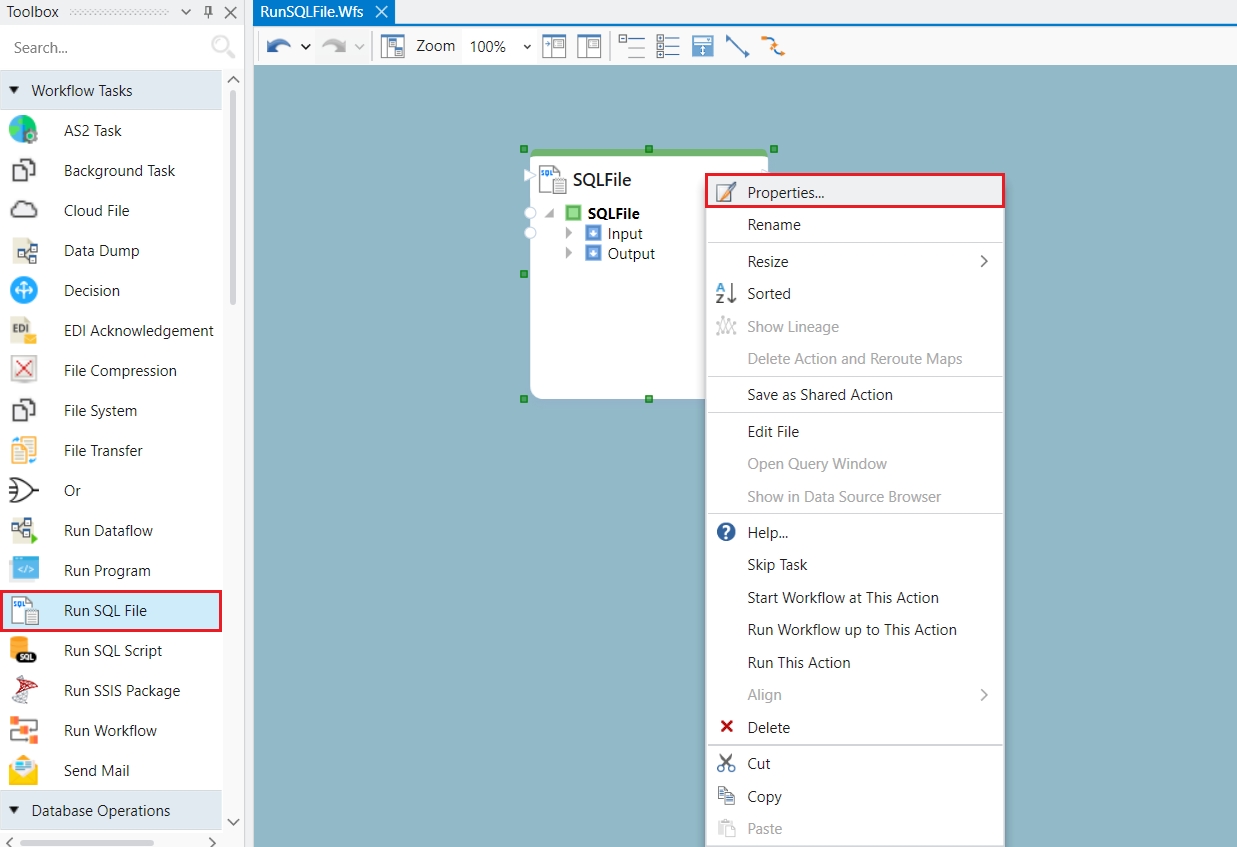
Task: Expand the Output node in SQLFile
Action: (569, 253)
